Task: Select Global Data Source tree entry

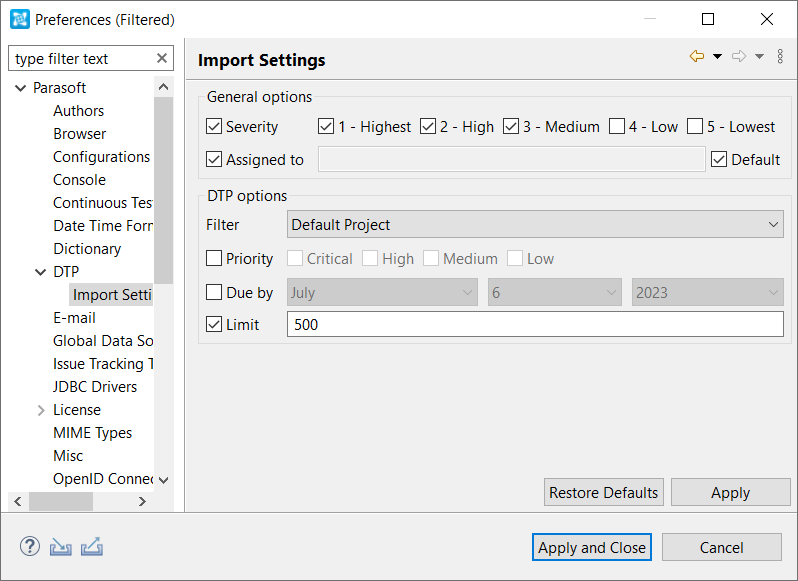Action: pyautogui.click(x=103, y=341)
